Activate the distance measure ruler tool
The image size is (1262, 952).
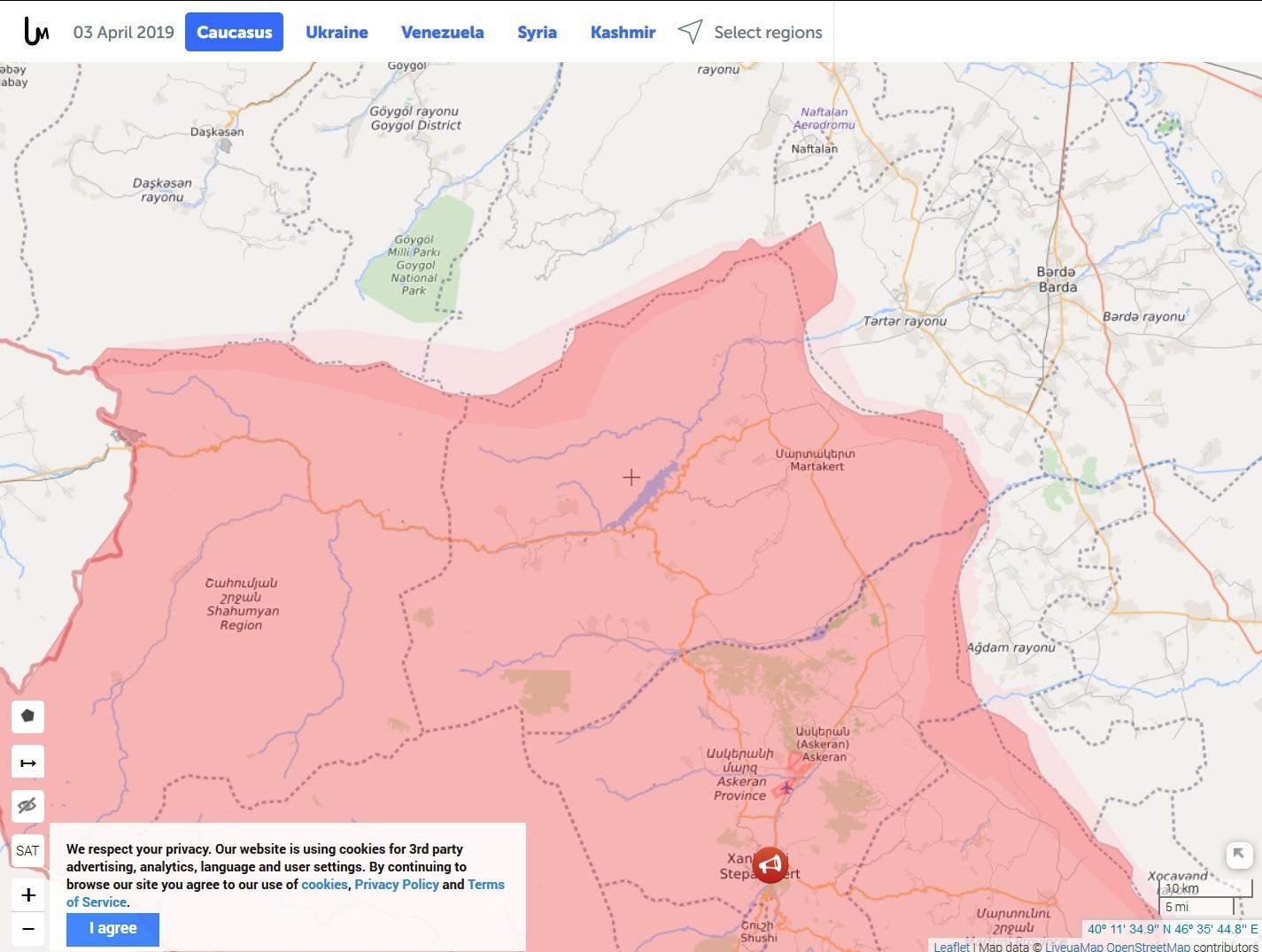pos(27,762)
